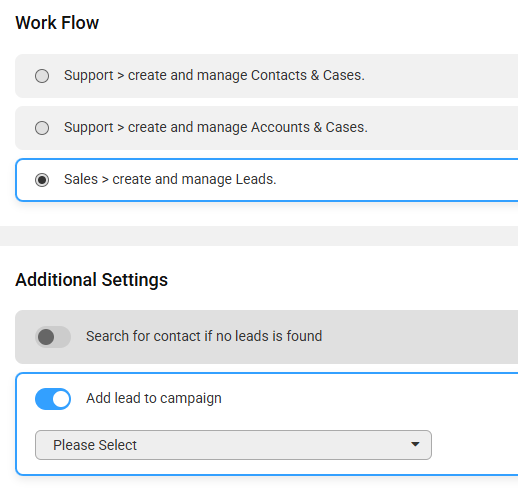Enable Search for contact toggle switch
This screenshot has width=518, height=493.
click(x=53, y=337)
